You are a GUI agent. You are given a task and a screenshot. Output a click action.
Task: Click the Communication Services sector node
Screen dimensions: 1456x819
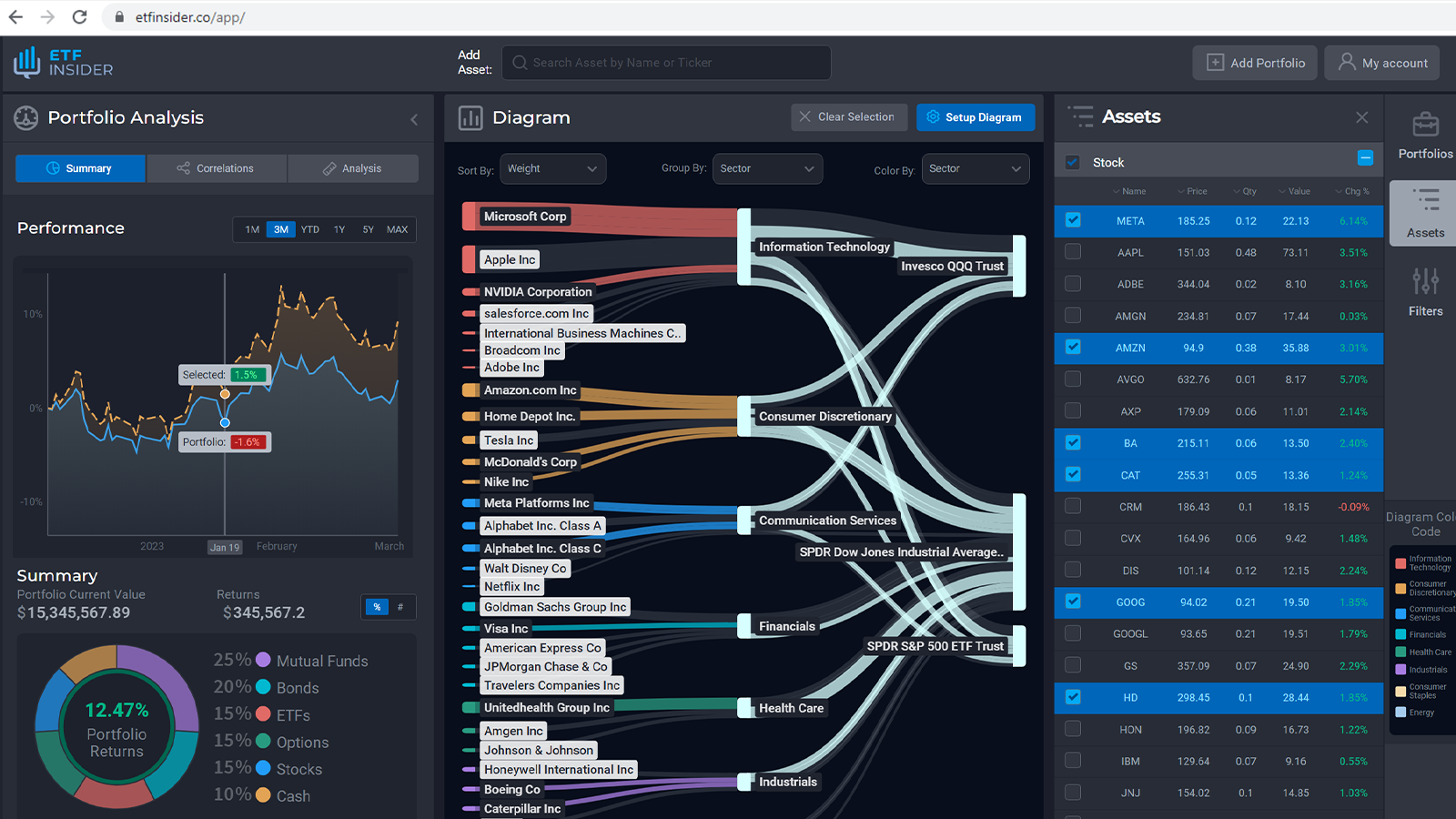(827, 521)
